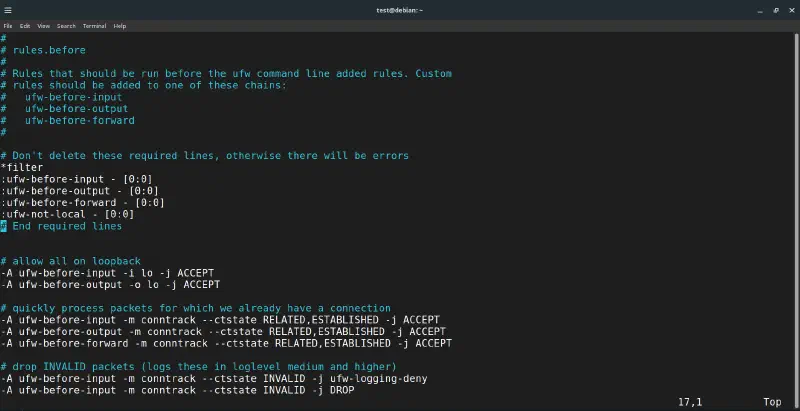Click the 'ufw-before-output -o lo -j ACCEPT' line

[110, 285]
